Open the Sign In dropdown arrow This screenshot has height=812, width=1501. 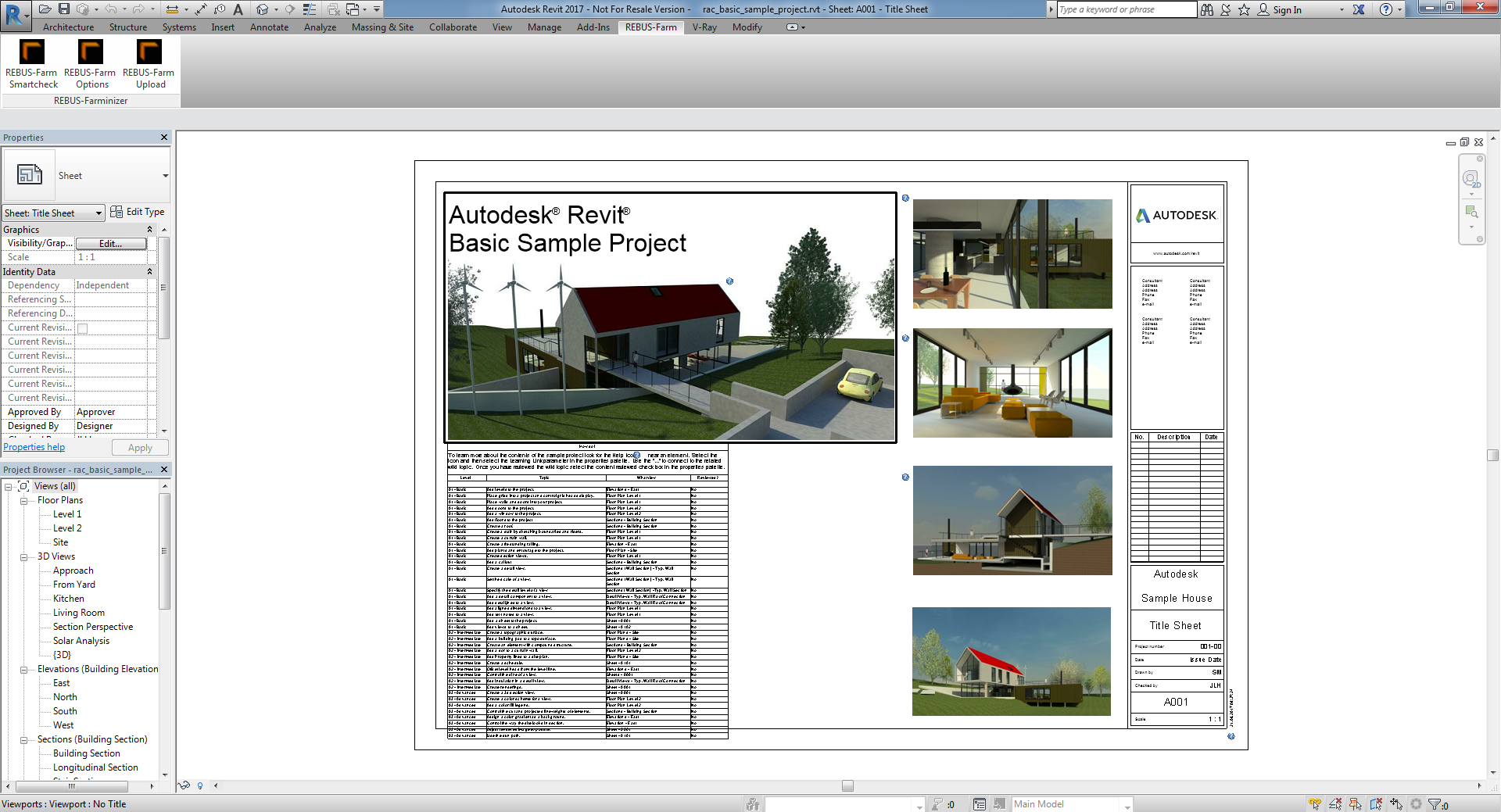1342,10
